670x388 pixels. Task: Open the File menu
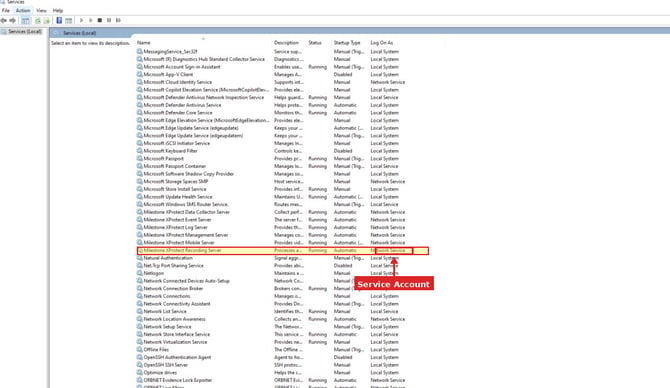6,10
